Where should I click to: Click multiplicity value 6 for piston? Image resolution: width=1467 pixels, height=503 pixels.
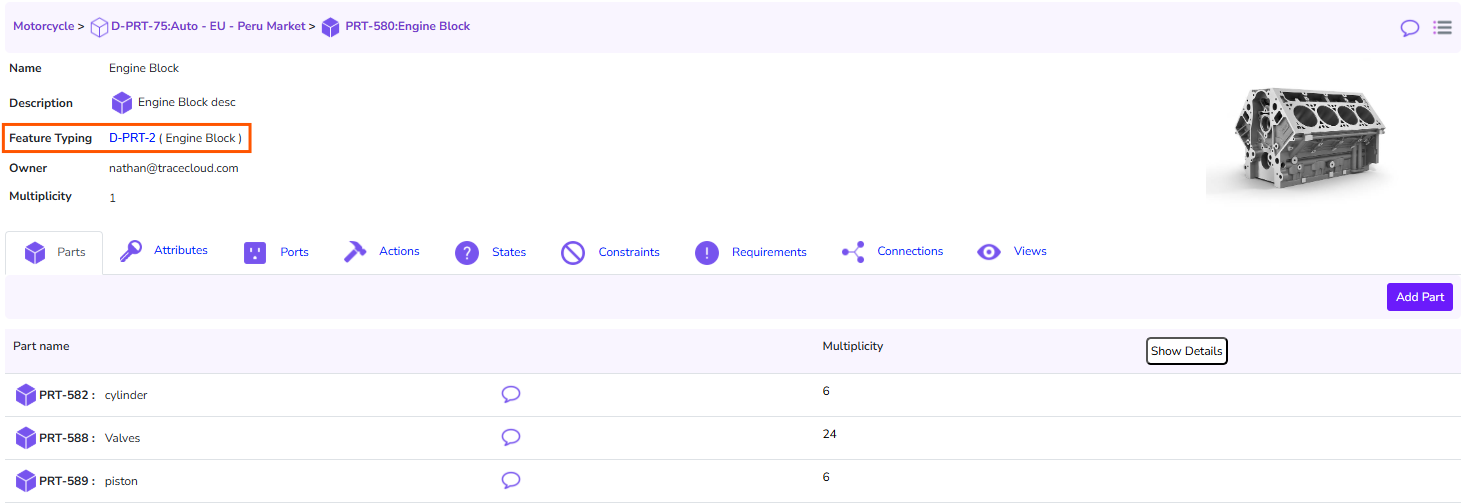pos(826,477)
